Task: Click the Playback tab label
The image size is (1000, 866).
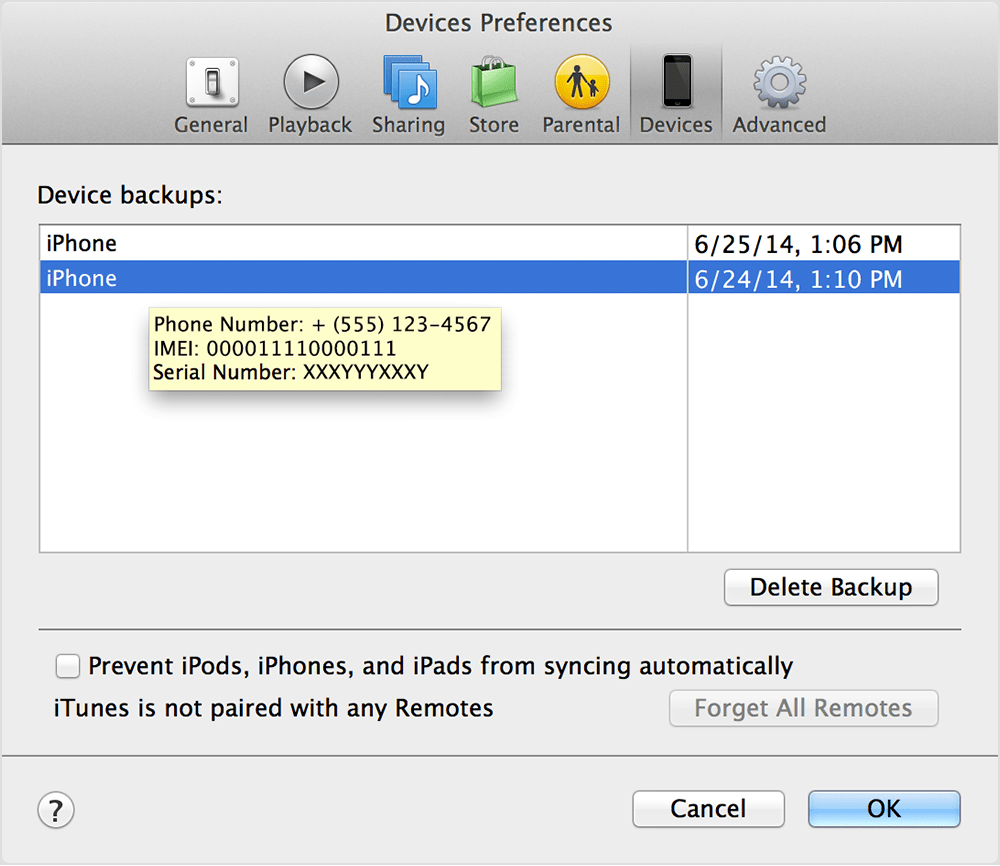Action: point(310,125)
